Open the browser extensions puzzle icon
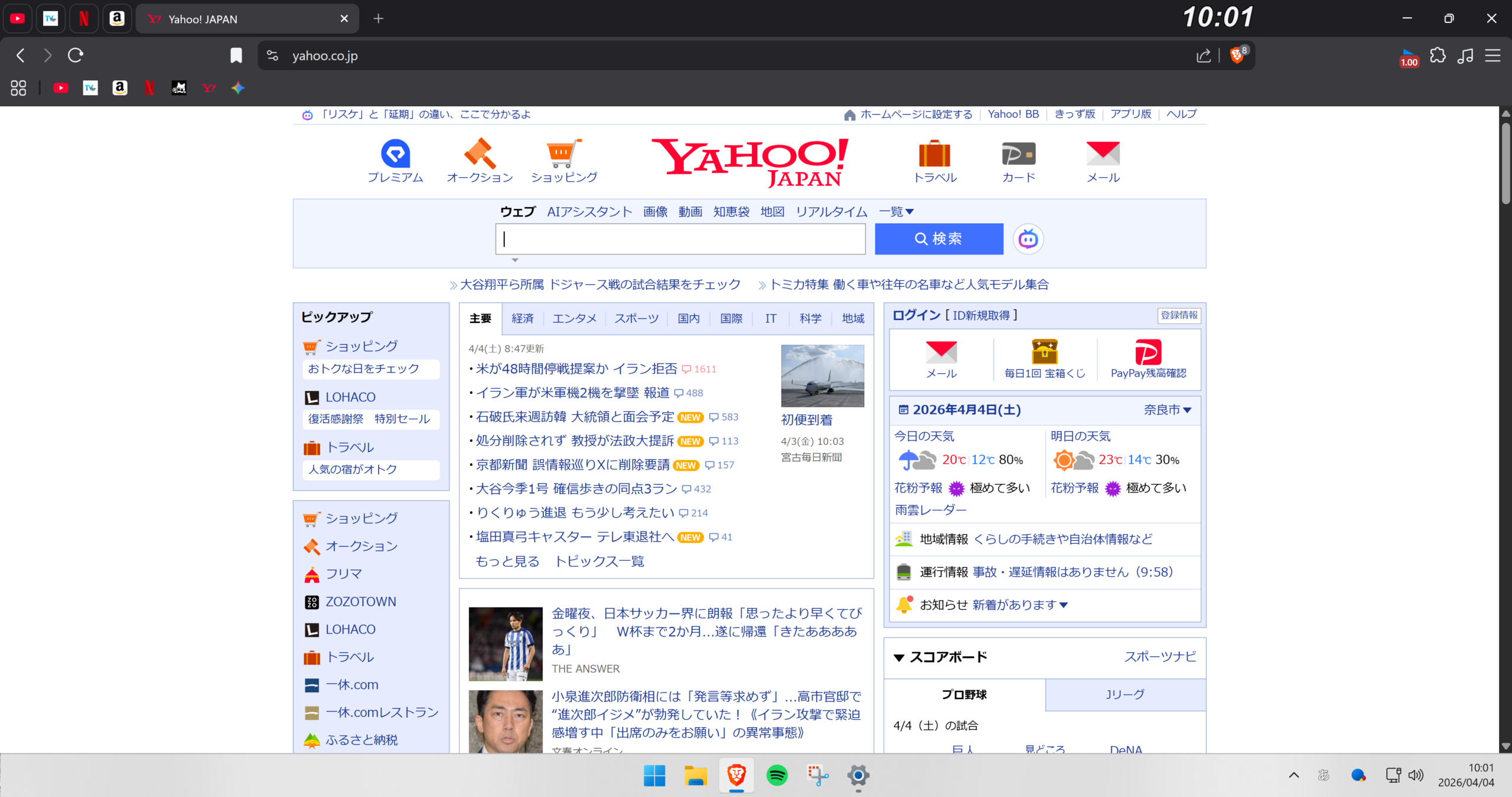The image size is (1512, 797). (1438, 55)
